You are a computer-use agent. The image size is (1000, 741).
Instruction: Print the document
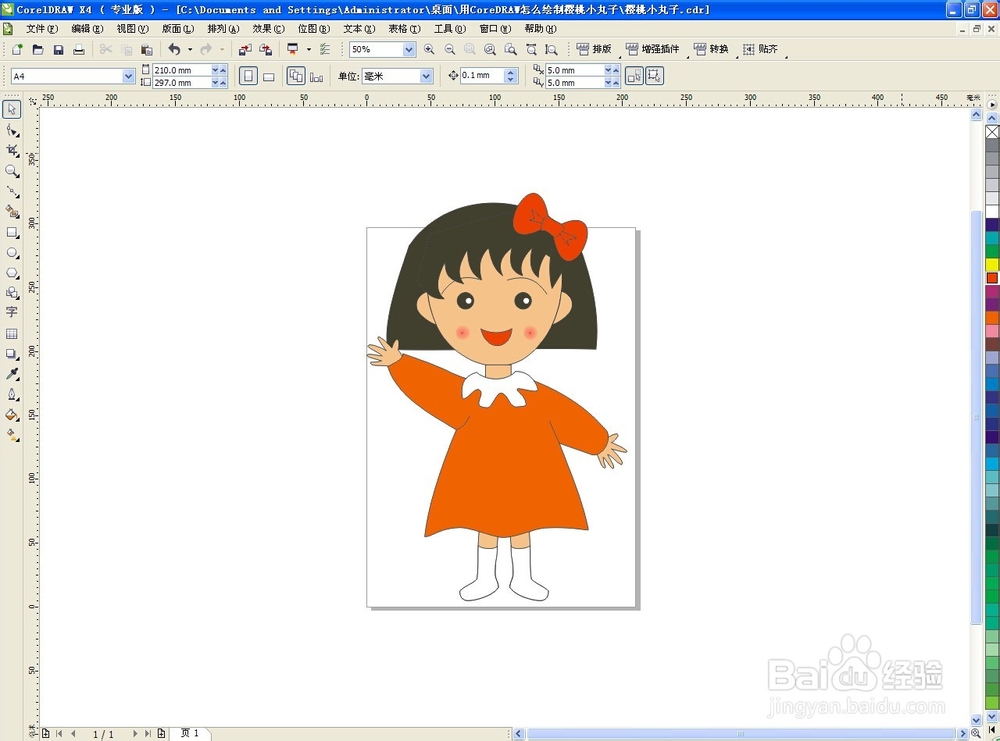coord(78,49)
